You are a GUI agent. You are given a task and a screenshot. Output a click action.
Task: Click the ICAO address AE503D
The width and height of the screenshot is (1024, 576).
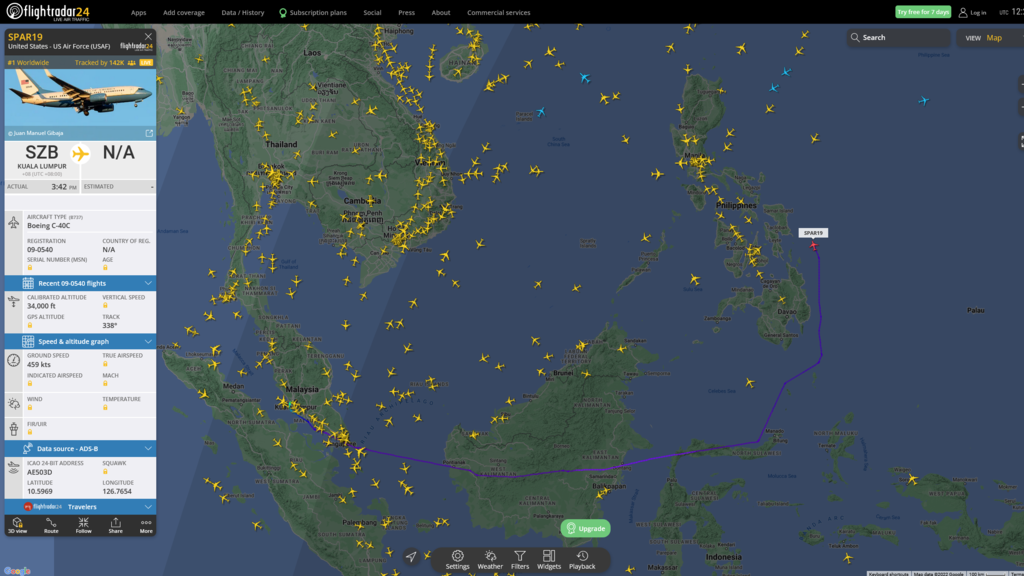tap(40, 472)
